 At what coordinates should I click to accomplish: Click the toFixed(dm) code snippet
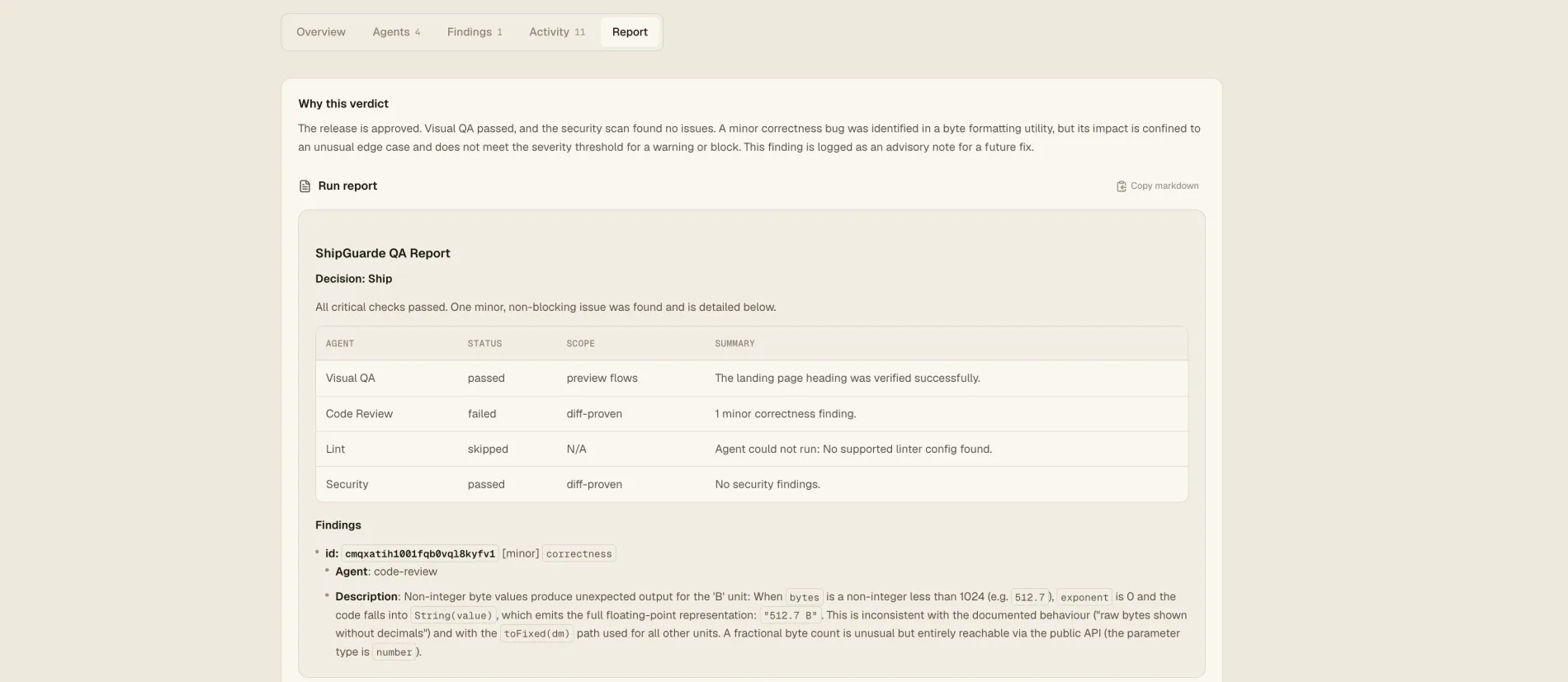pyautogui.click(x=536, y=634)
